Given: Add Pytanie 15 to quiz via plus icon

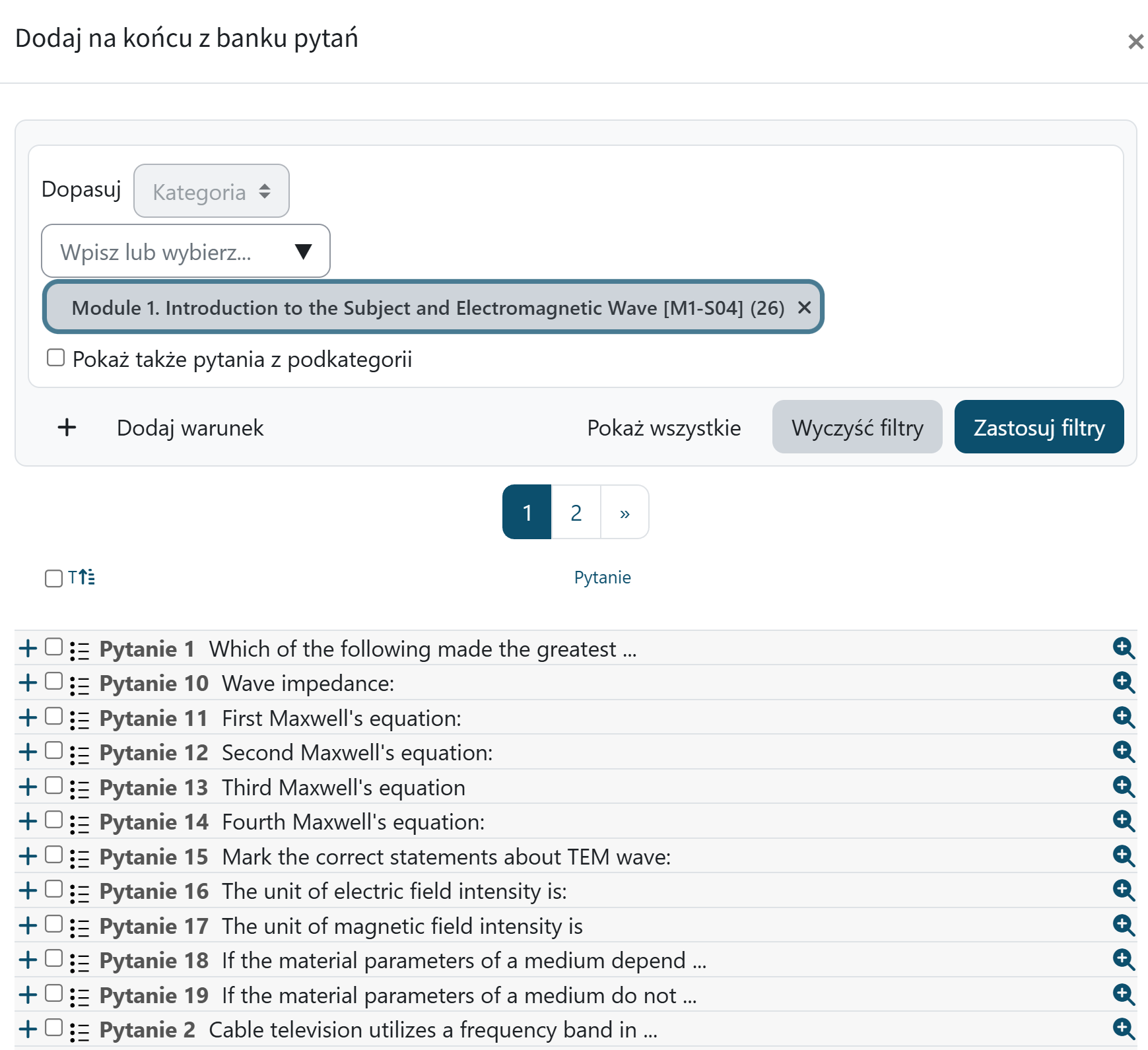Looking at the screenshot, I should (x=28, y=856).
